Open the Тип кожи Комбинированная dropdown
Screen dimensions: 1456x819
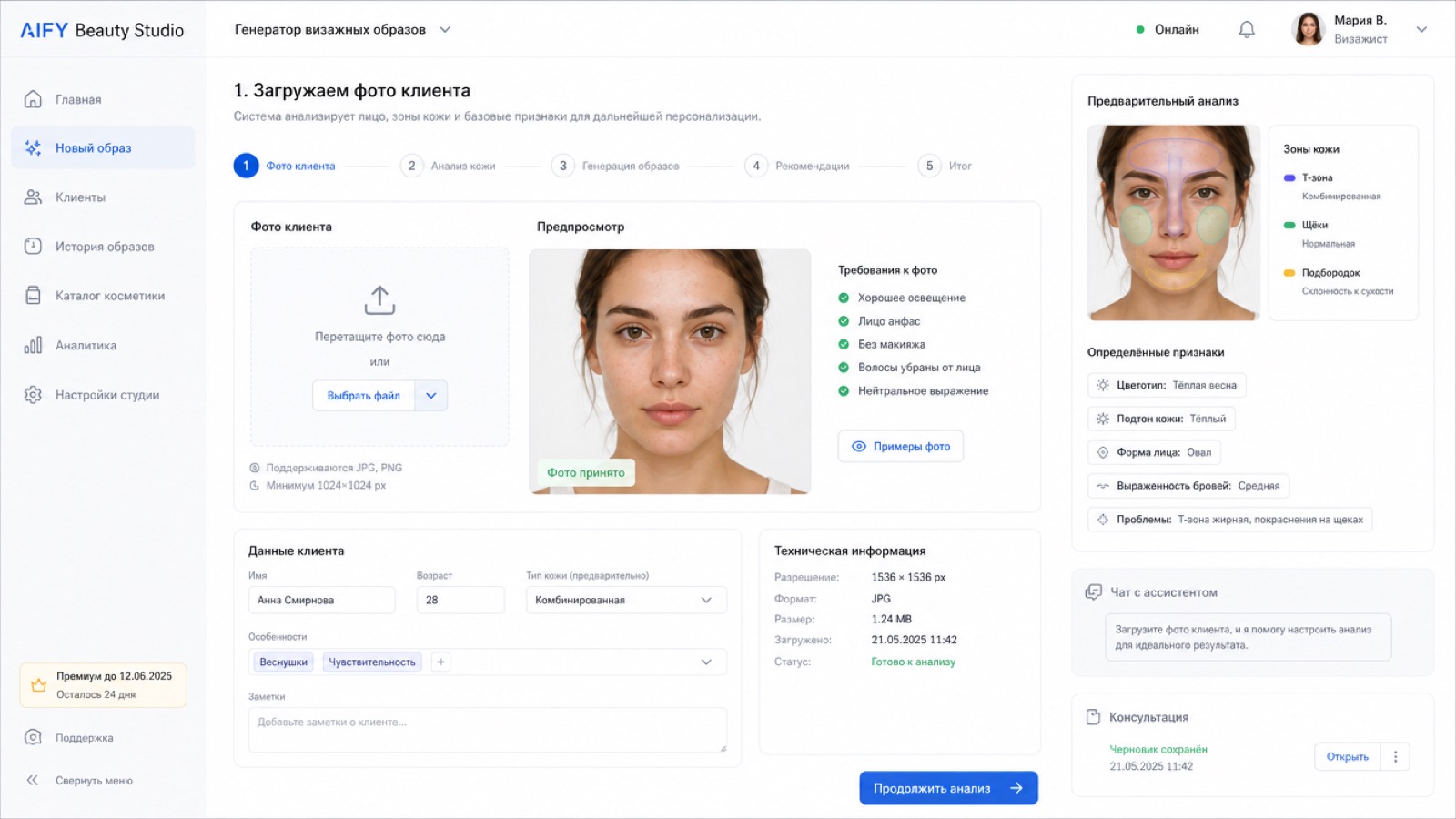626,600
